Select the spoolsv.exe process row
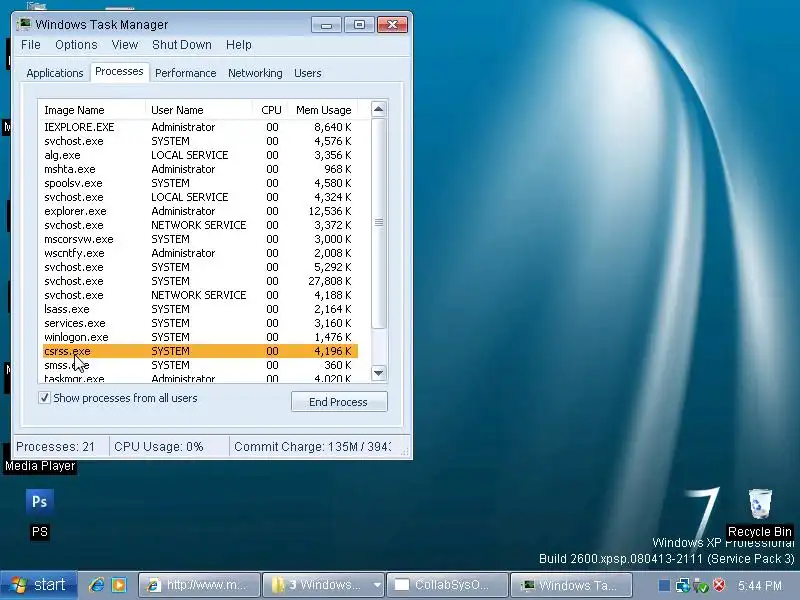This screenshot has width=800, height=600. [x=200, y=183]
